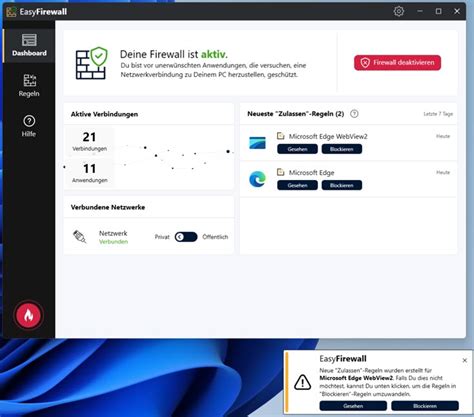This screenshot has width=474, height=417.
Task: Click the warning triangle icon in notification
Action: click(x=303, y=382)
